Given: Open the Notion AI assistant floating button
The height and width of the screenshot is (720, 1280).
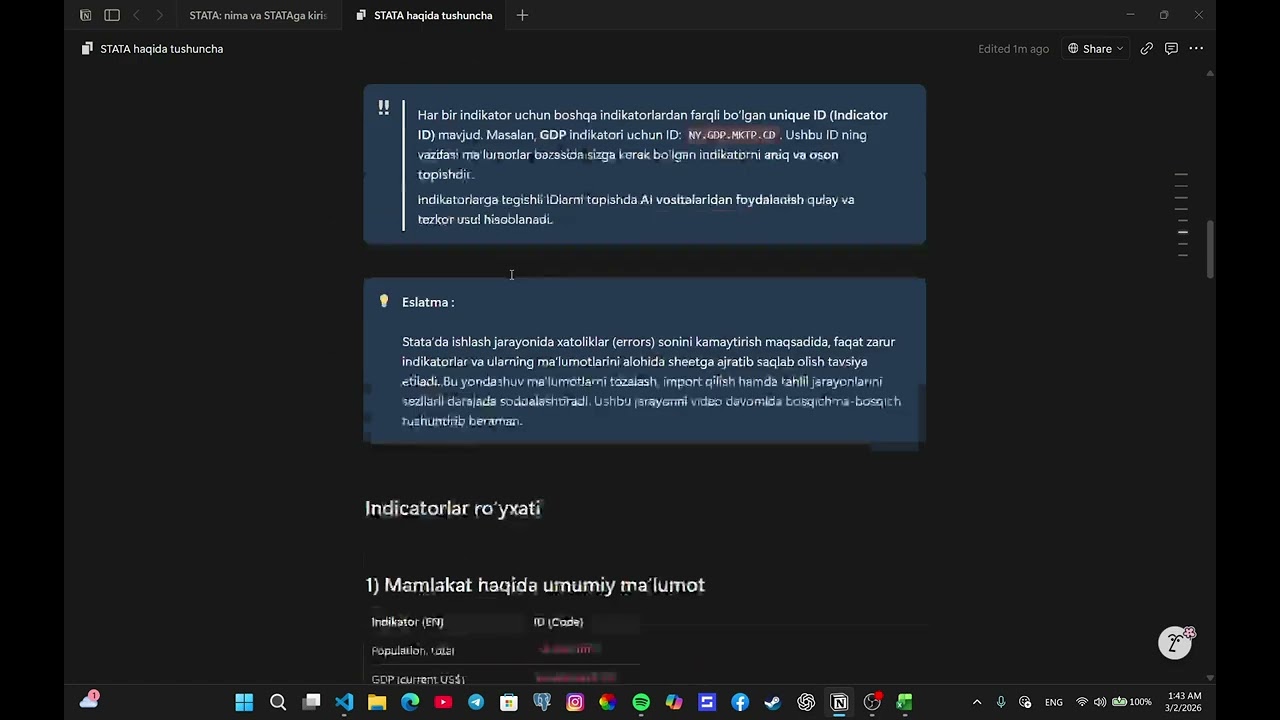Looking at the screenshot, I should [1175, 642].
